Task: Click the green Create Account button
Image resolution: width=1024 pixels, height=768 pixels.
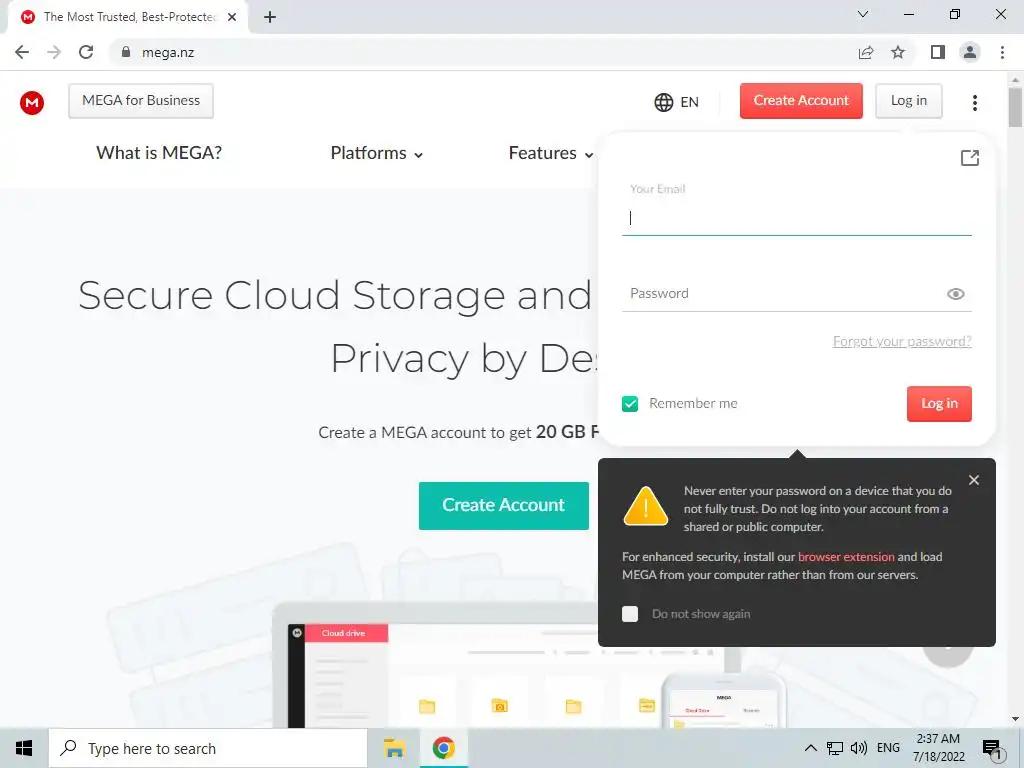Action: click(x=504, y=505)
